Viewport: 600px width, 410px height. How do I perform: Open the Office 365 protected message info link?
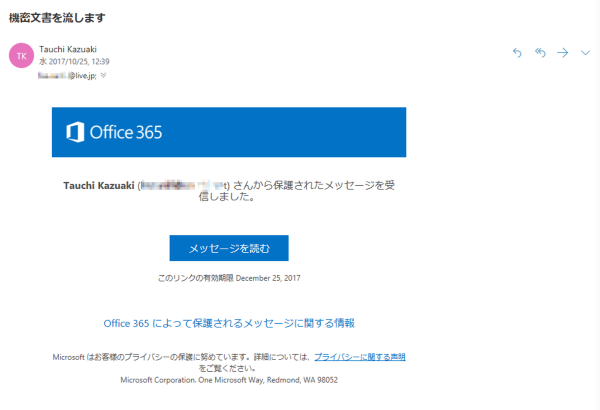pos(229,323)
